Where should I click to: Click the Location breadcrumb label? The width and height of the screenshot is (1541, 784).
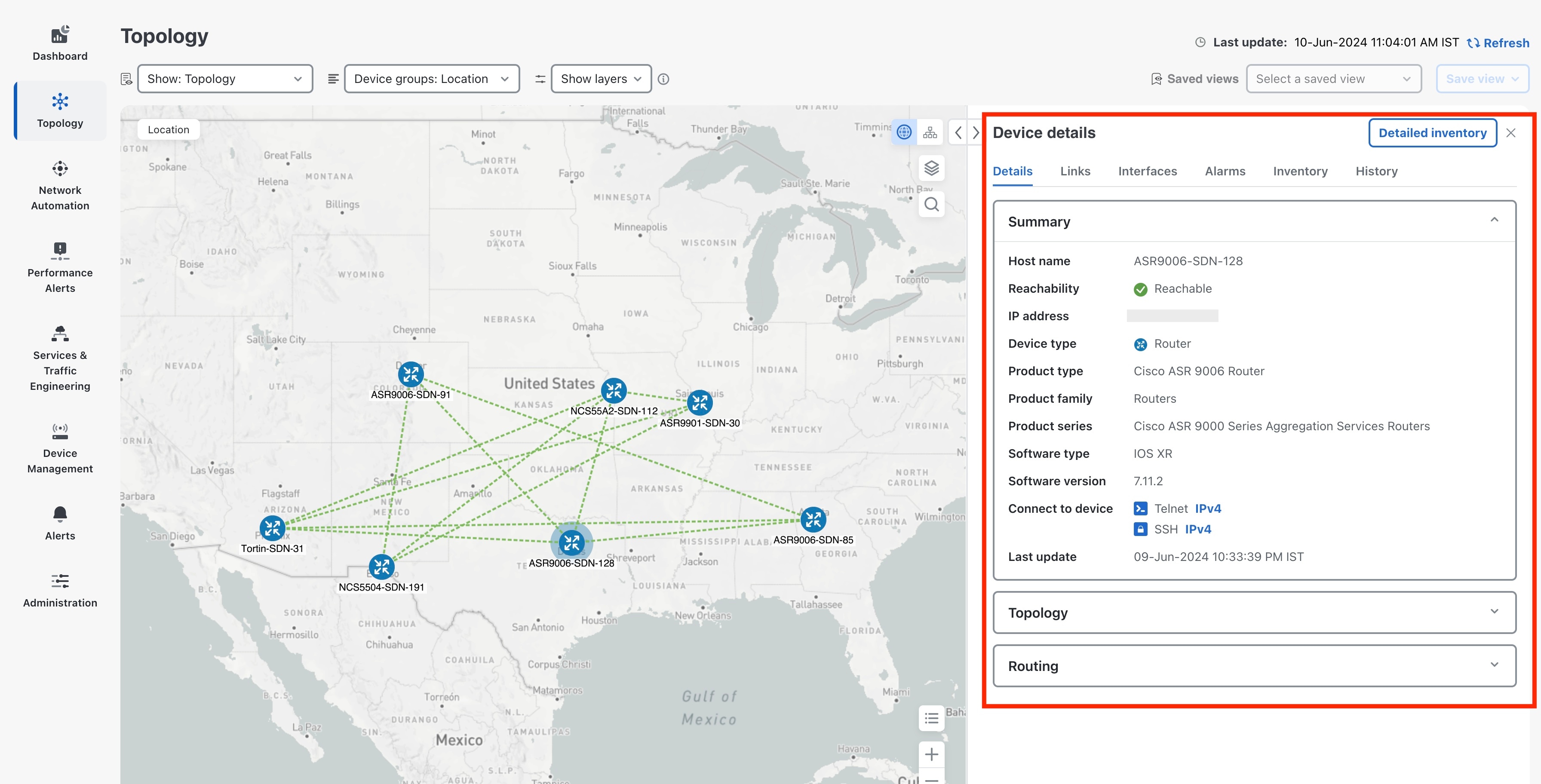click(x=168, y=130)
